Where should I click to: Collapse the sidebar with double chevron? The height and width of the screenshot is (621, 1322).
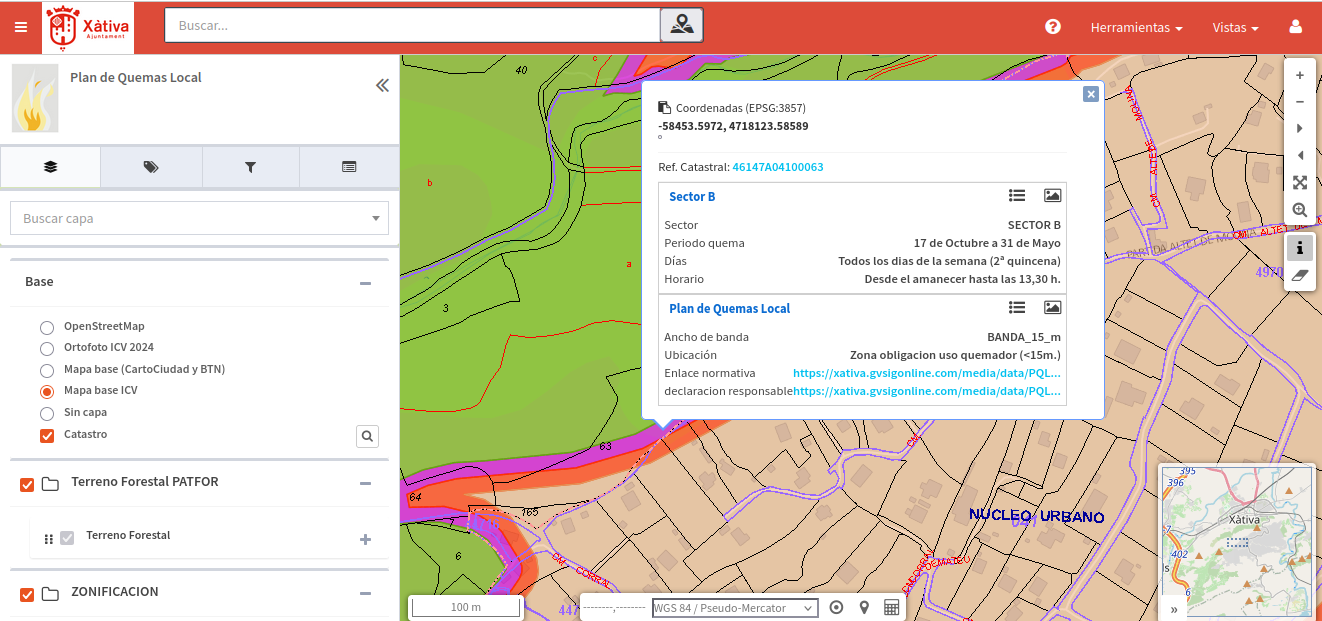382,86
